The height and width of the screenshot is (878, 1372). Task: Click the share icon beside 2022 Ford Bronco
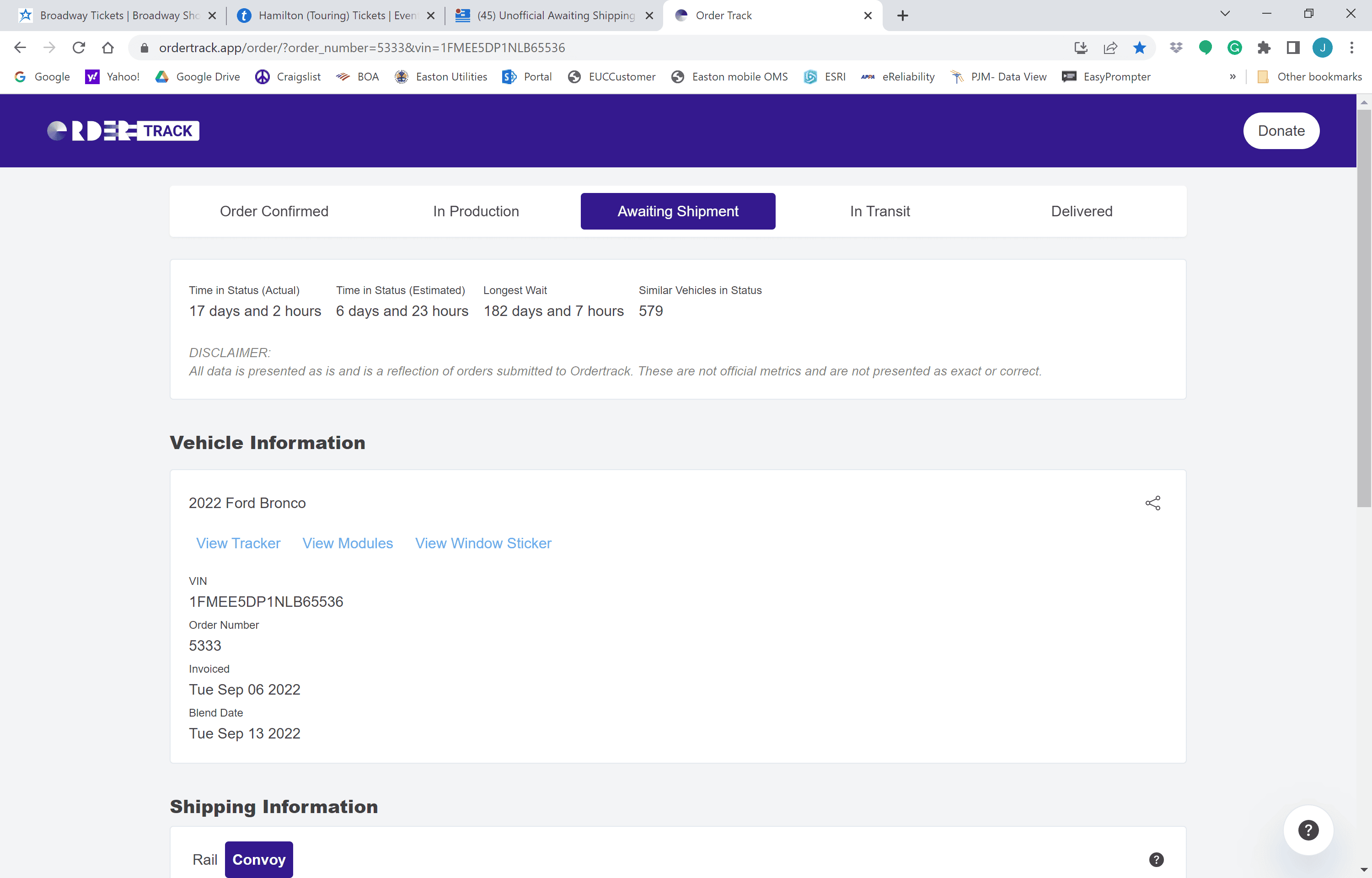click(x=1152, y=503)
